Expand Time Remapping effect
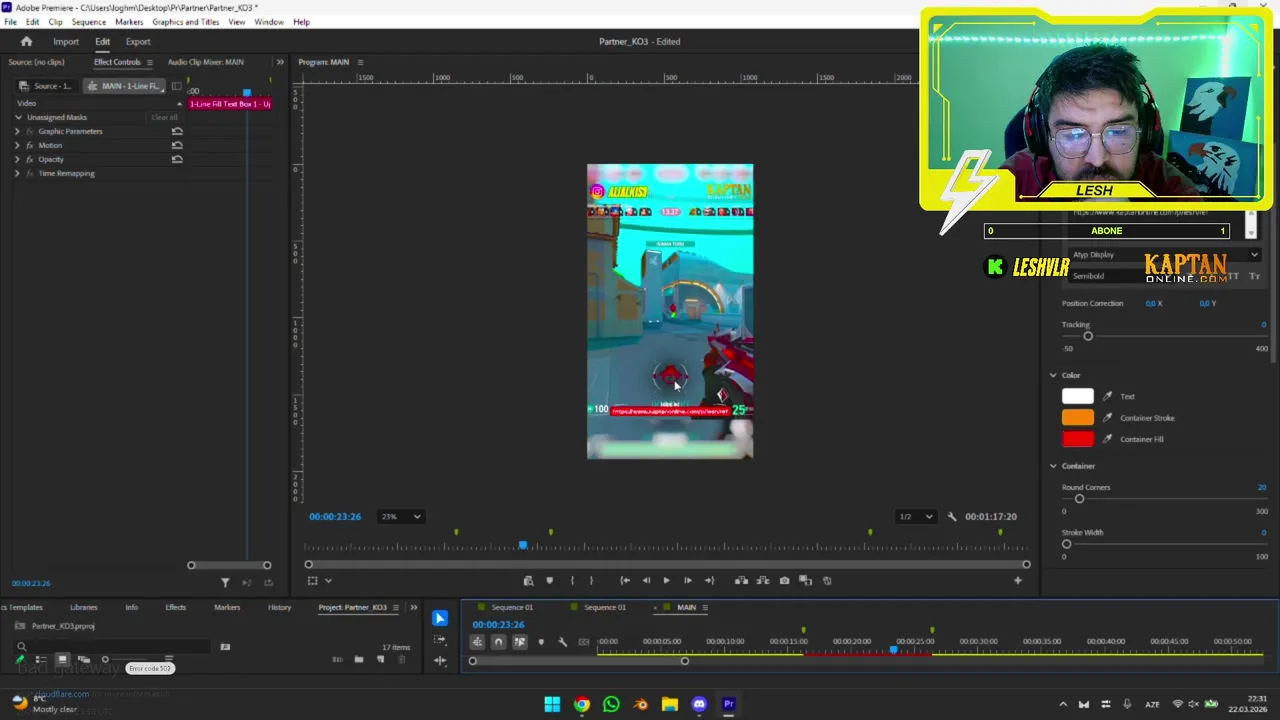The height and width of the screenshot is (720, 1280). pyautogui.click(x=17, y=173)
